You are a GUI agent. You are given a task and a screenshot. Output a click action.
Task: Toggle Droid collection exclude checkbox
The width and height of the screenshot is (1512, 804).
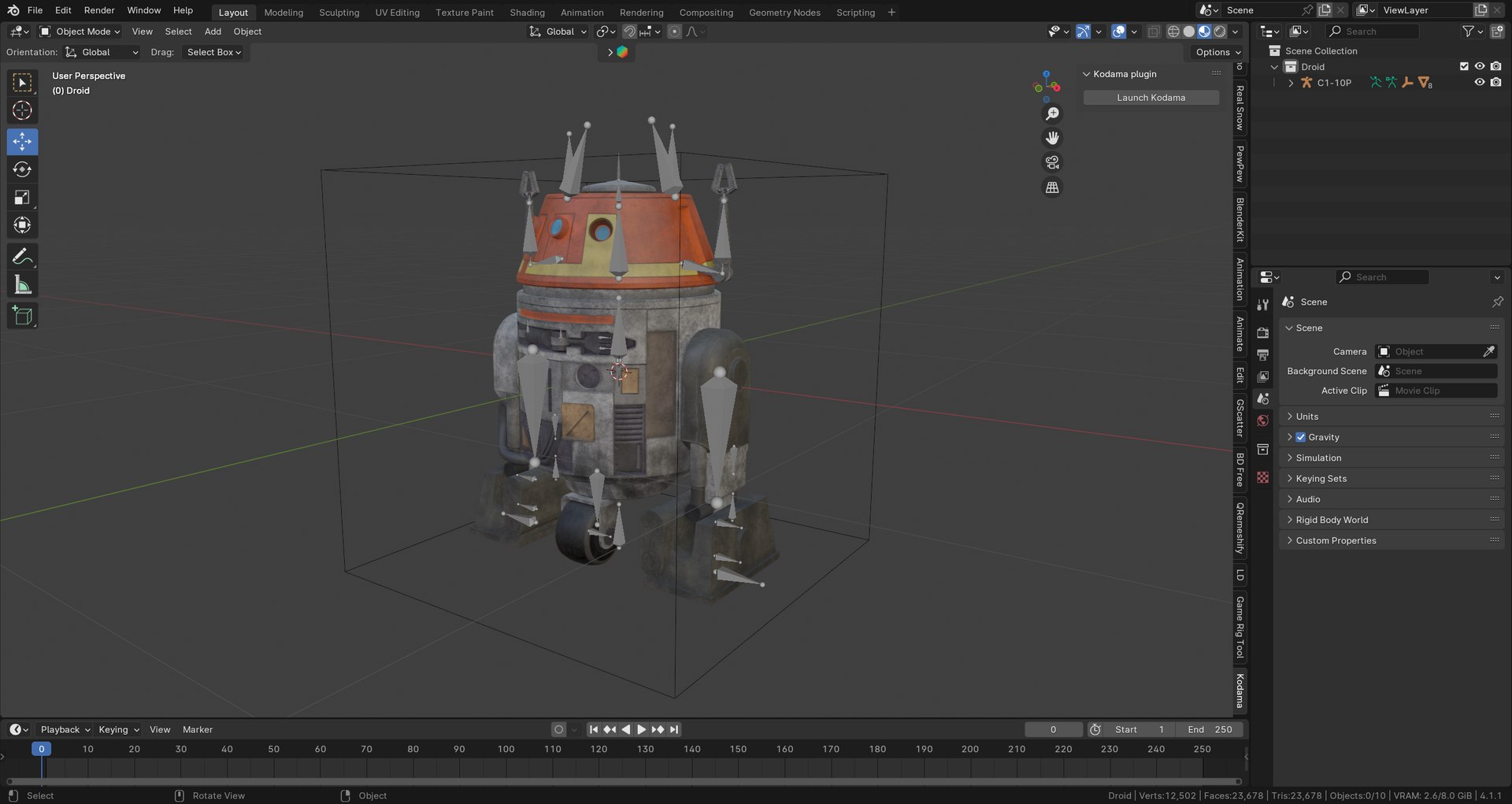1464,67
